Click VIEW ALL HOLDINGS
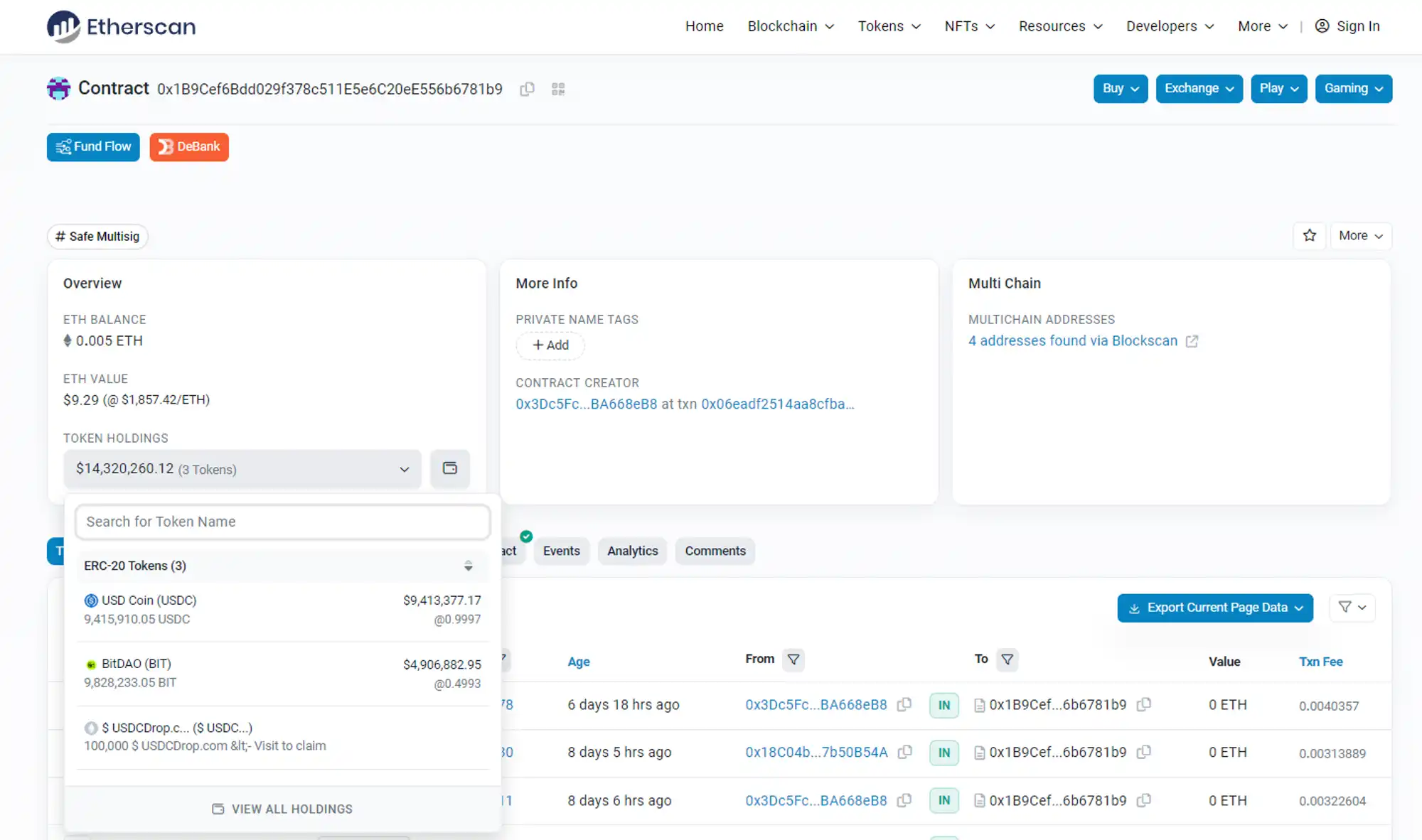Screen dimensions: 1422x840 (282, 809)
